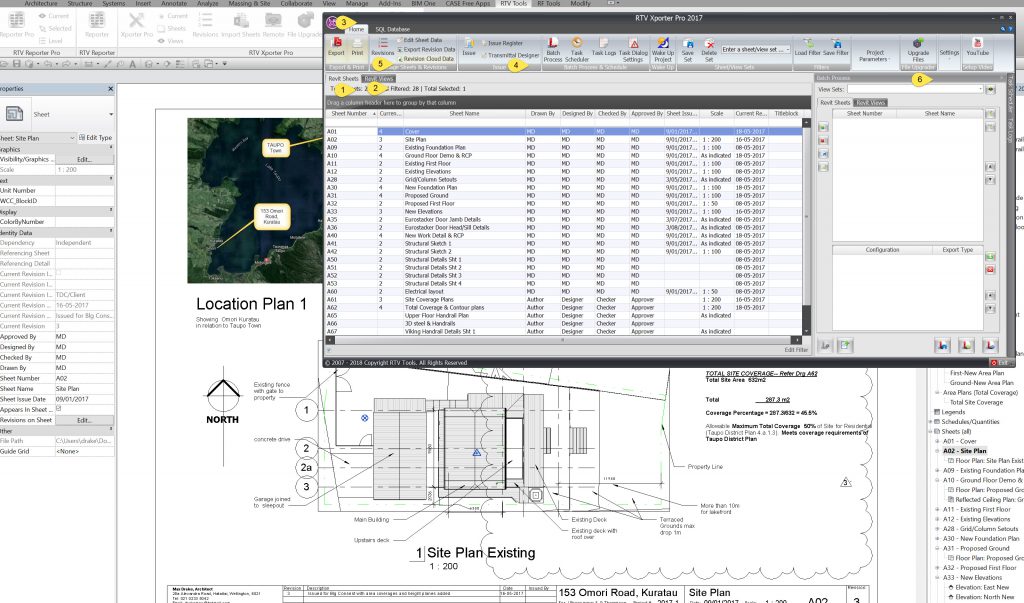Toggle the Appears In Sheet List checkbox
The width and height of the screenshot is (1024, 603).
point(59,408)
